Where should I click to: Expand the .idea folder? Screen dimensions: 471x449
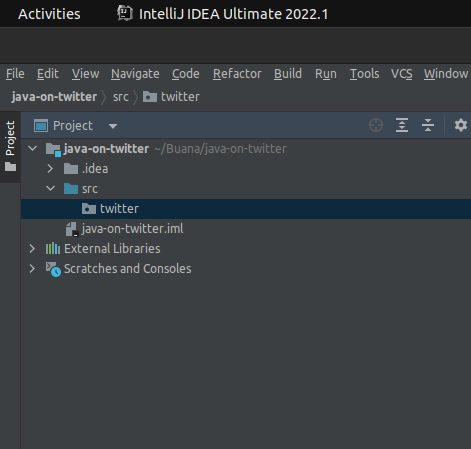50,169
